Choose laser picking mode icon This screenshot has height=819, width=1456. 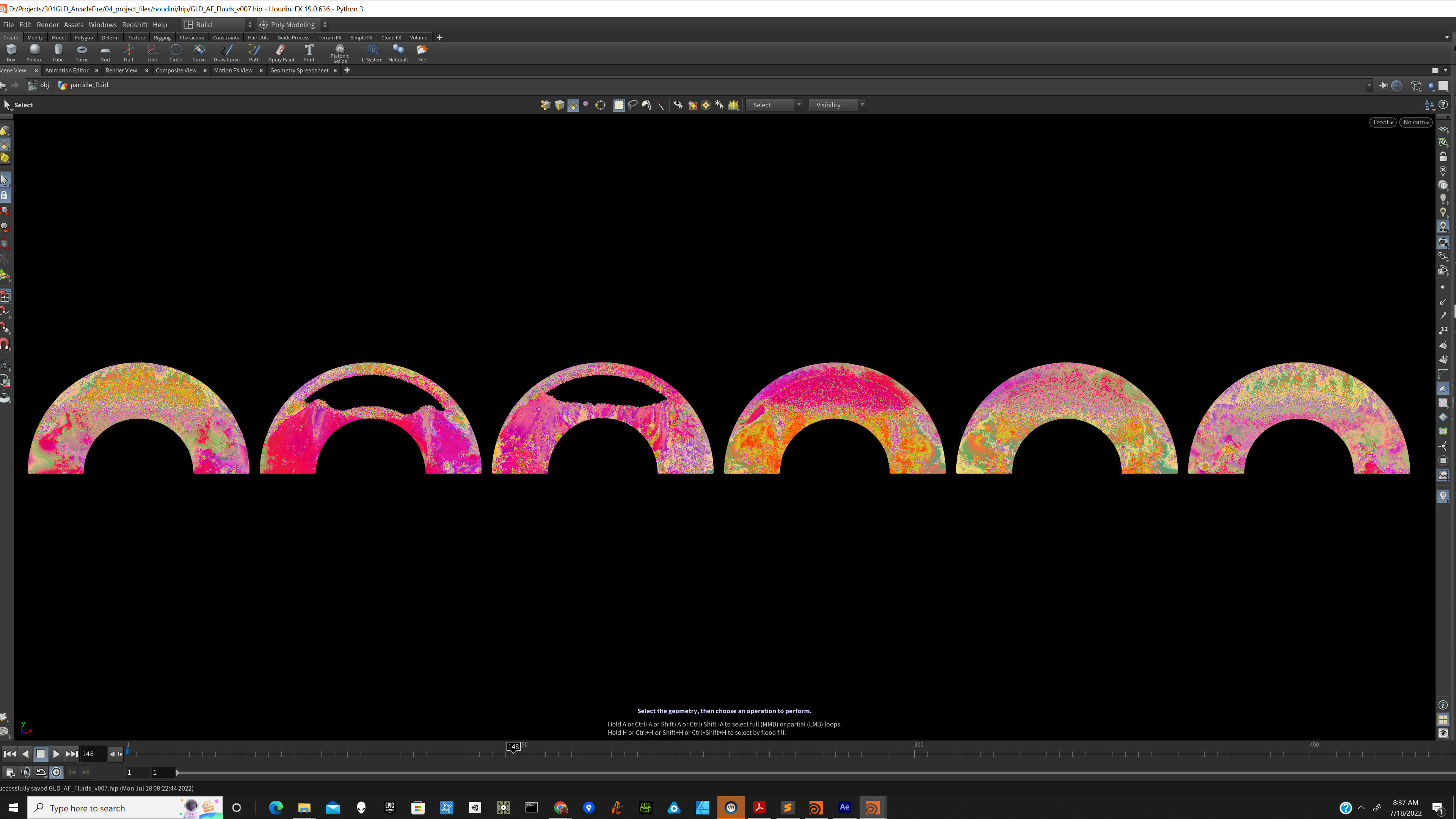click(x=660, y=105)
